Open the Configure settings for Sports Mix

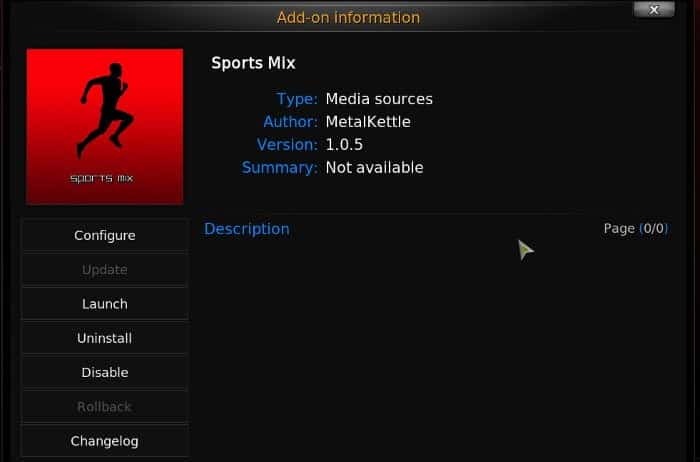(x=105, y=235)
